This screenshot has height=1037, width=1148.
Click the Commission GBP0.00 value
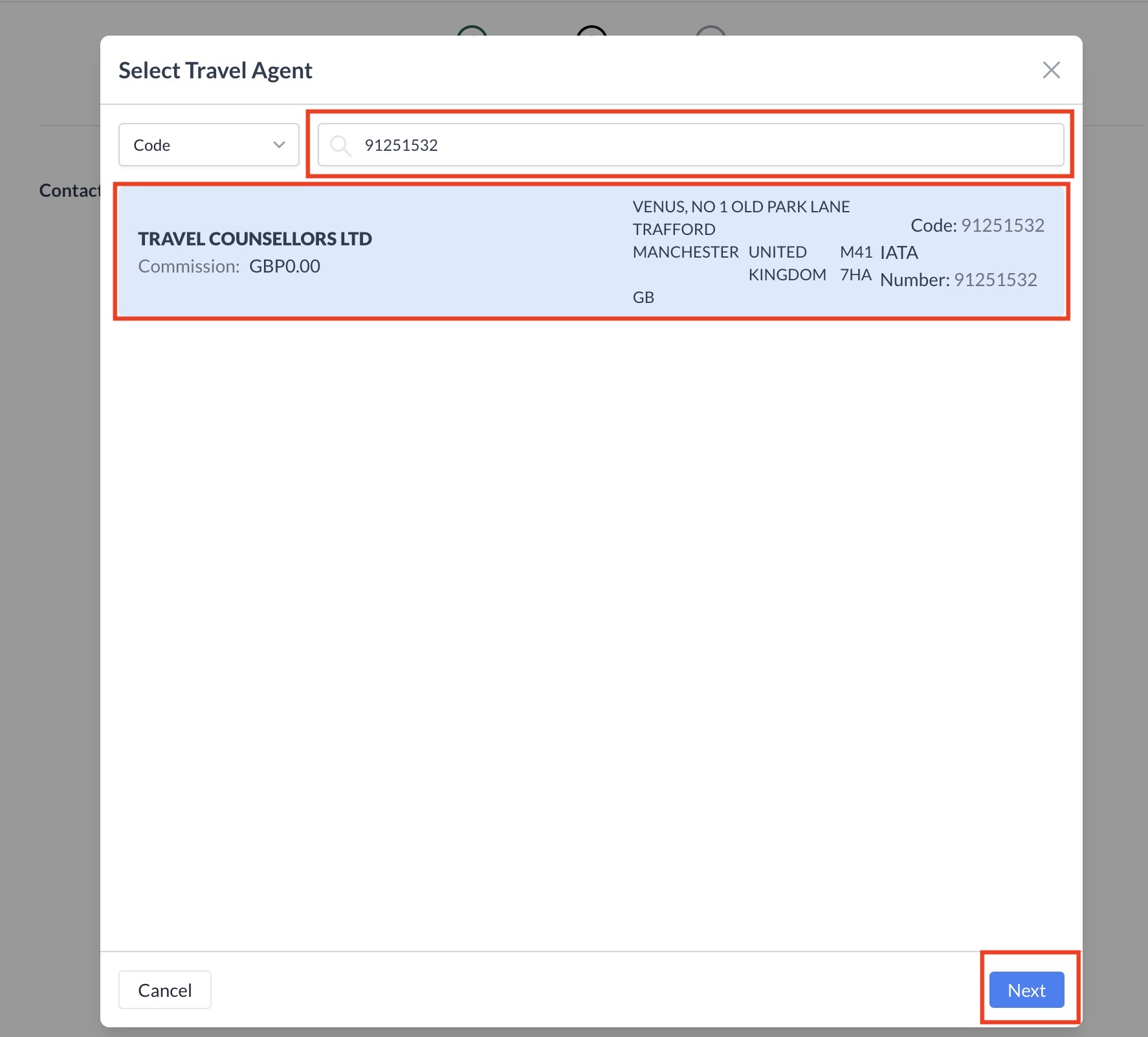[x=284, y=267]
